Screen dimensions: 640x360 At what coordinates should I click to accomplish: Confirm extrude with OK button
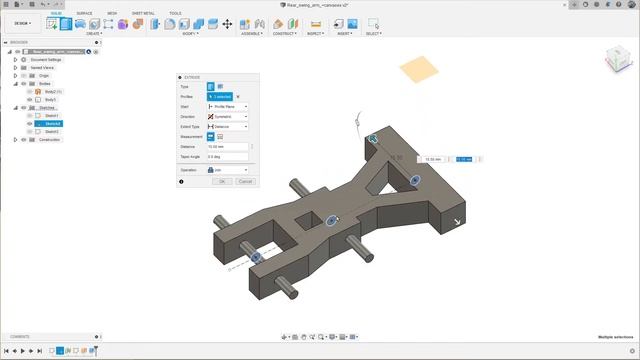(222, 181)
